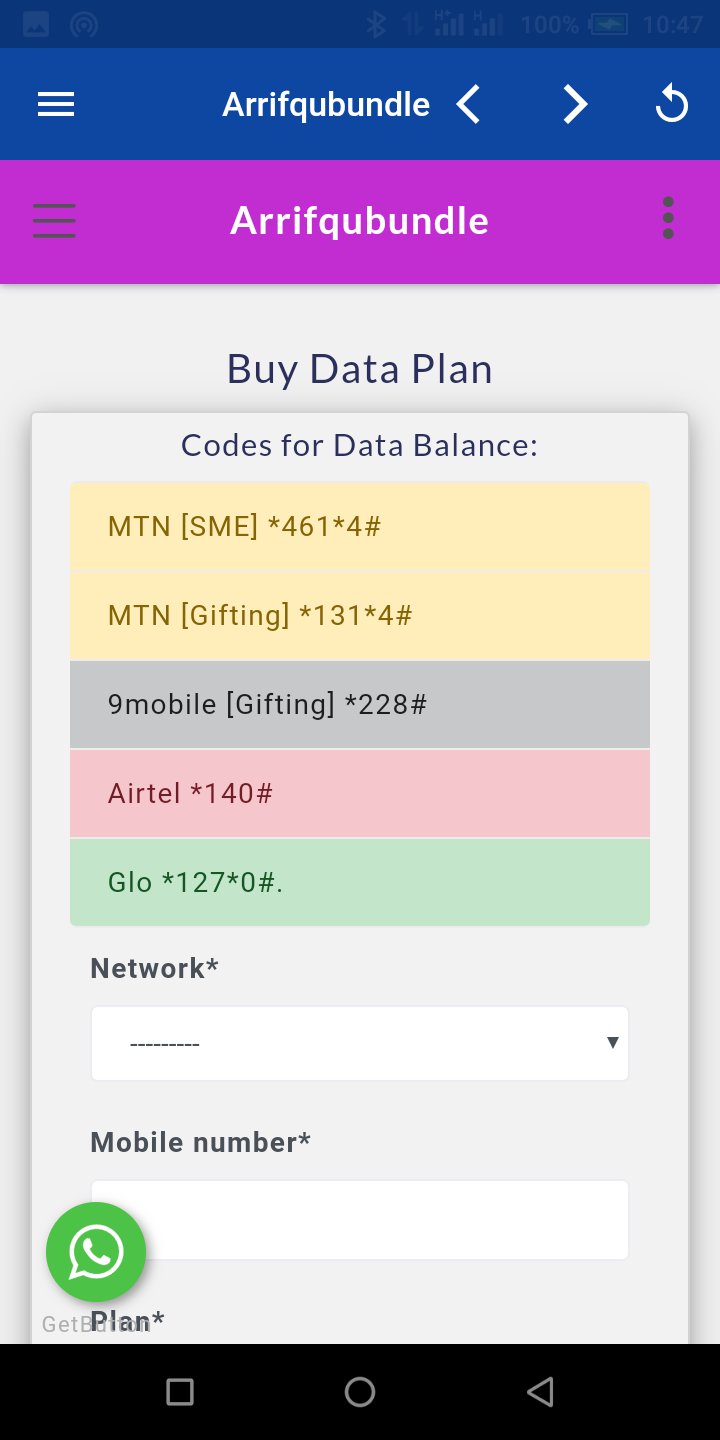Go back with the left chevron

pos(468,105)
